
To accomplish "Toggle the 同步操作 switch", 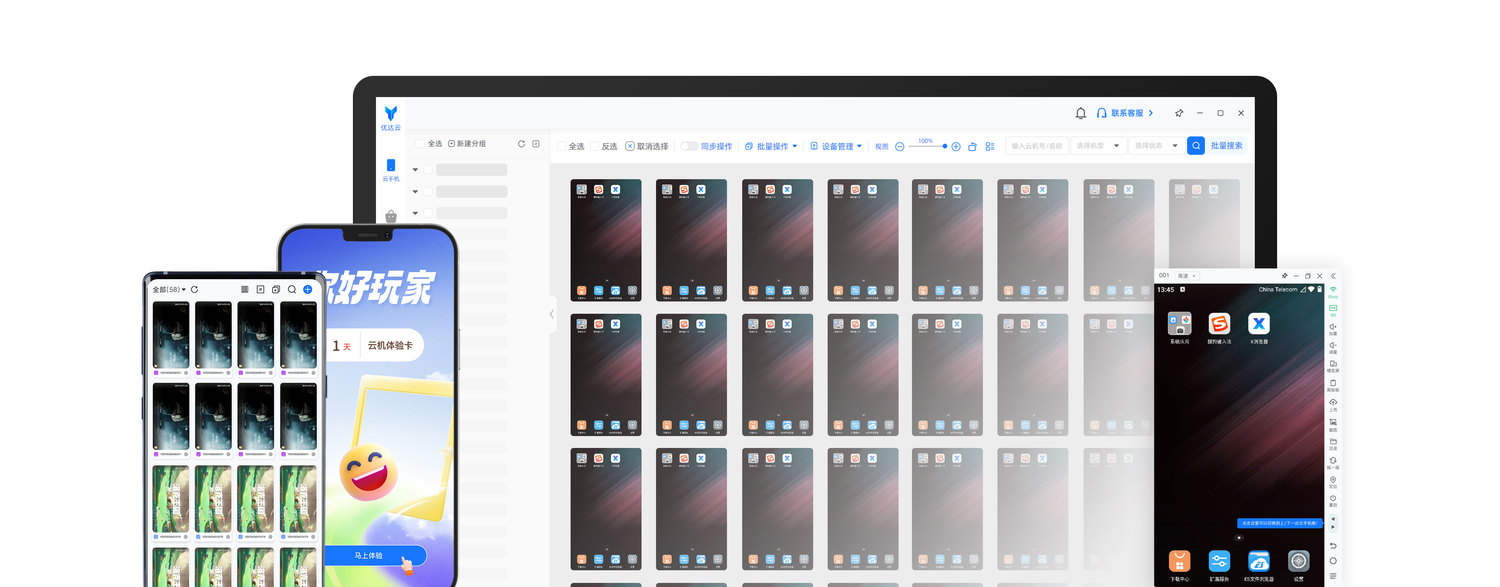I will 689,146.
